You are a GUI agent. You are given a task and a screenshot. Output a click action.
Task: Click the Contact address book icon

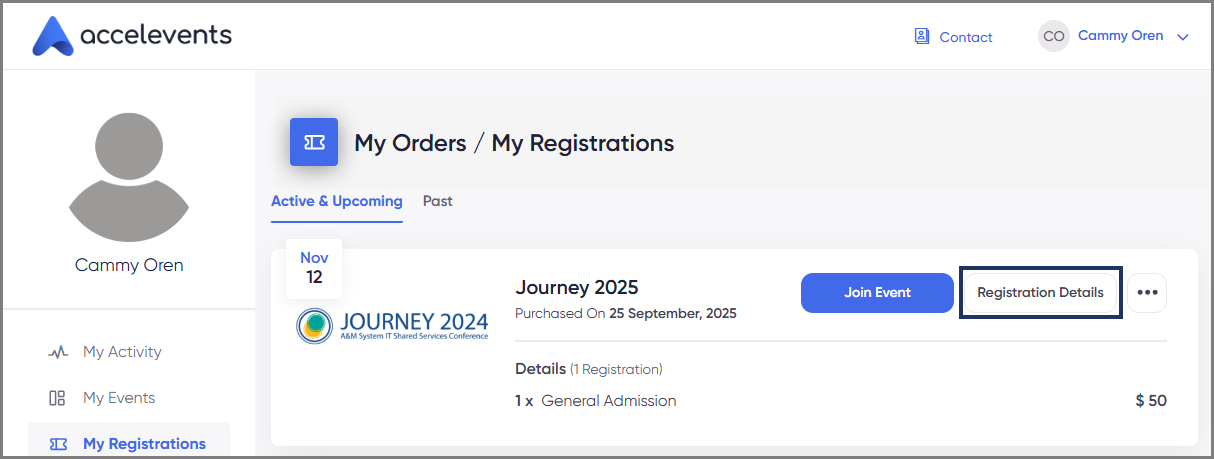coord(922,37)
